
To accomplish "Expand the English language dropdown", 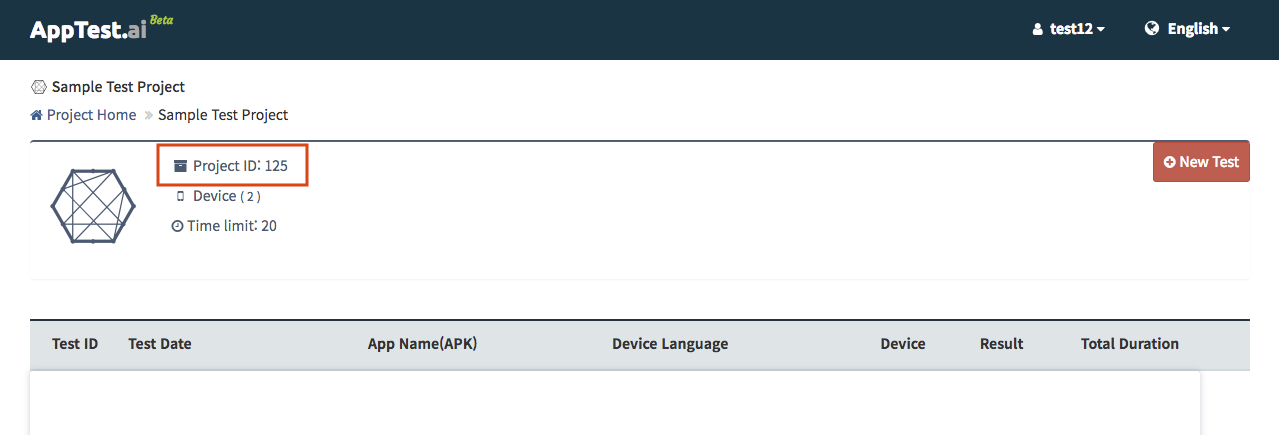I will 1187,29.
